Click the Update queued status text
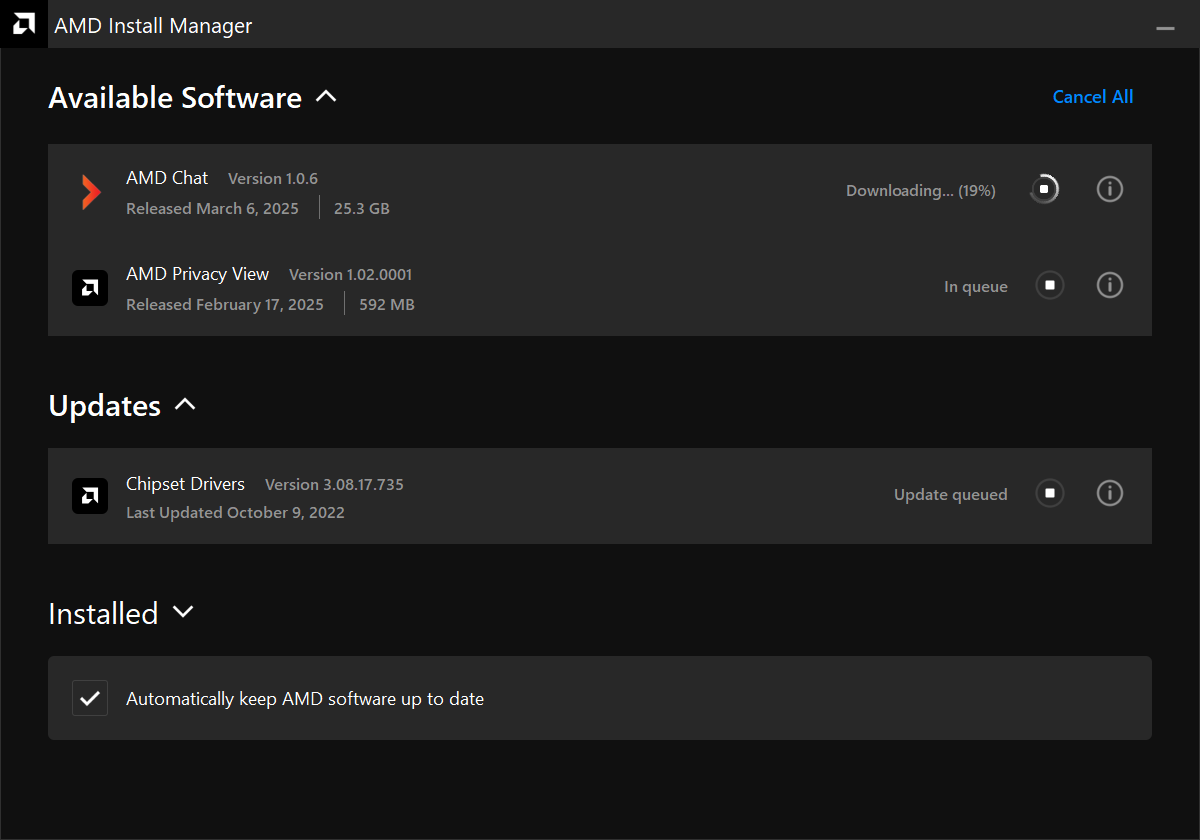 951,495
